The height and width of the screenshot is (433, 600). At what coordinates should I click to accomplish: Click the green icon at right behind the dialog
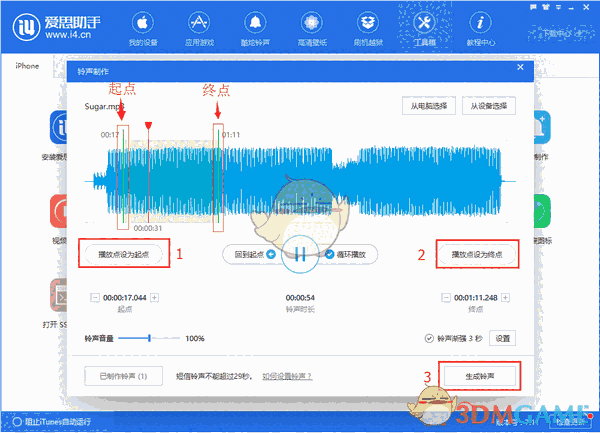pyautogui.click(x=542, y=211)
